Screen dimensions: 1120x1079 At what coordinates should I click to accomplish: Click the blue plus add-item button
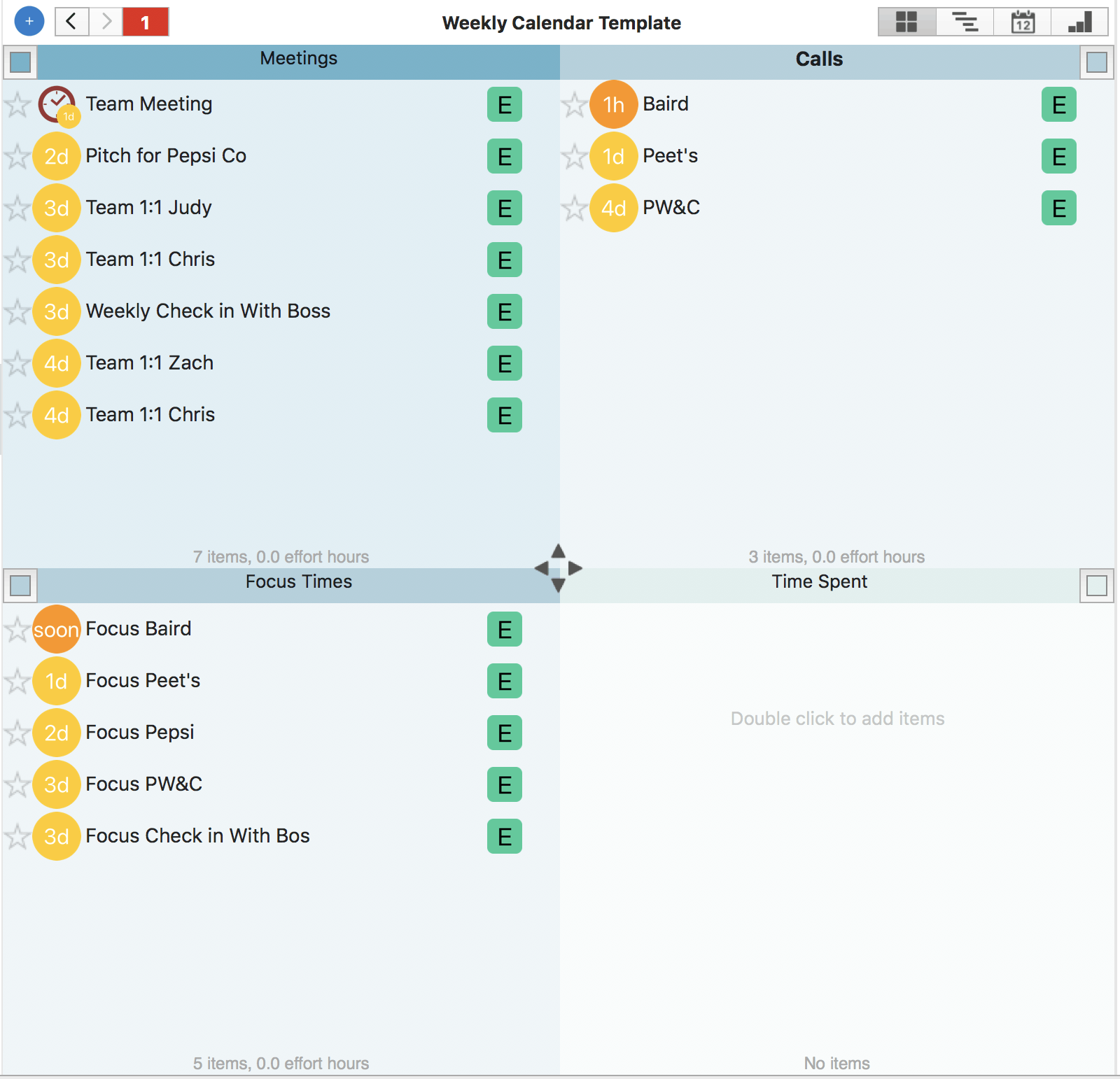pyautogui.click(x=29, y=22)
